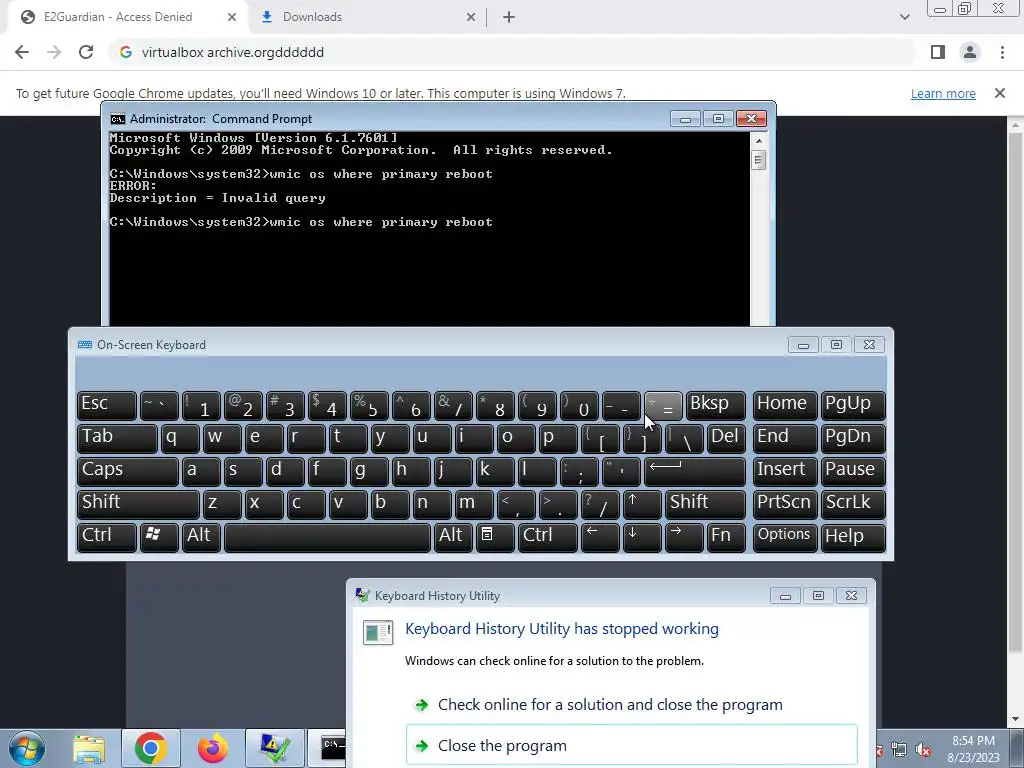Screen dimensions: 1024x768
Task: Click On-Screen Keyboard title icon
Action: tap(85, 345)
